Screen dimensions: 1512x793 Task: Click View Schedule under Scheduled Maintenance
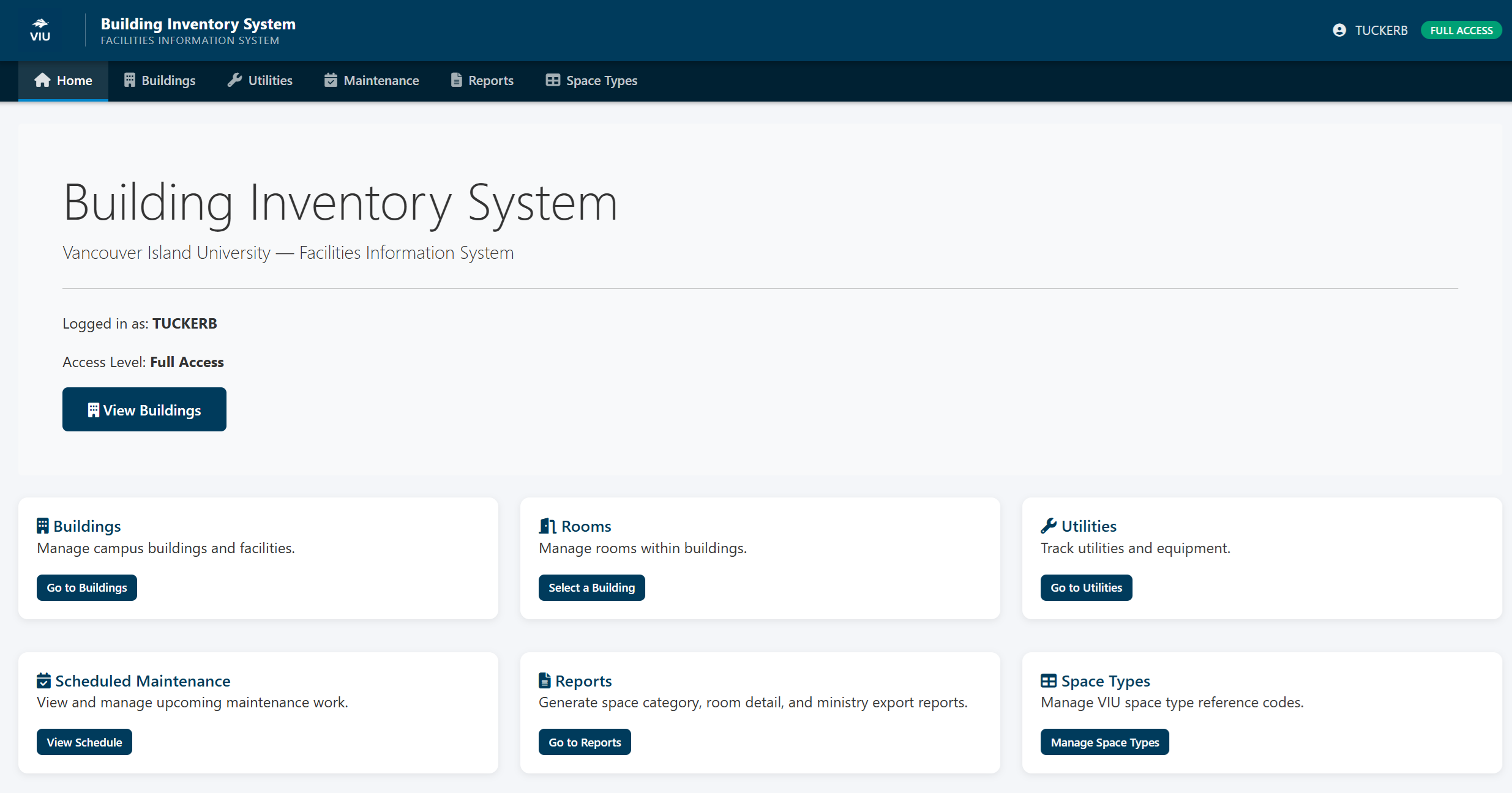point(84,742)
